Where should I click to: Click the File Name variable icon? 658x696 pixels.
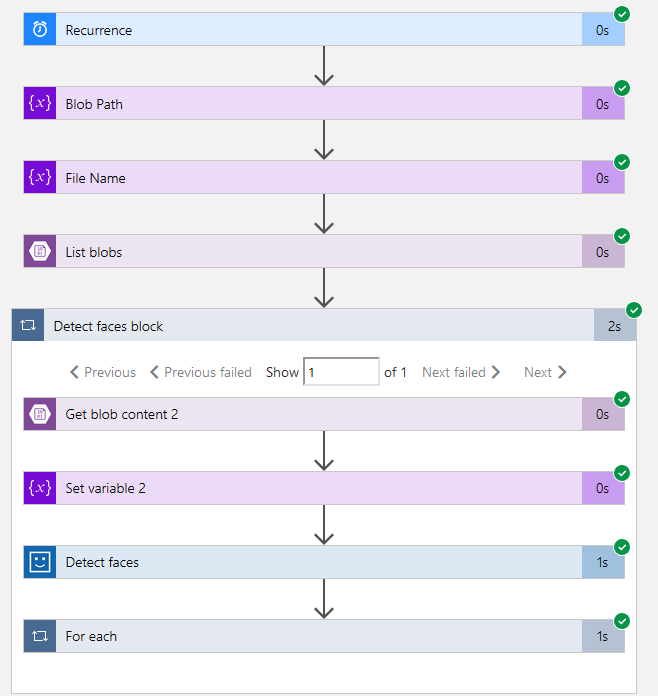pyautogui.click(x=40, y=178)
